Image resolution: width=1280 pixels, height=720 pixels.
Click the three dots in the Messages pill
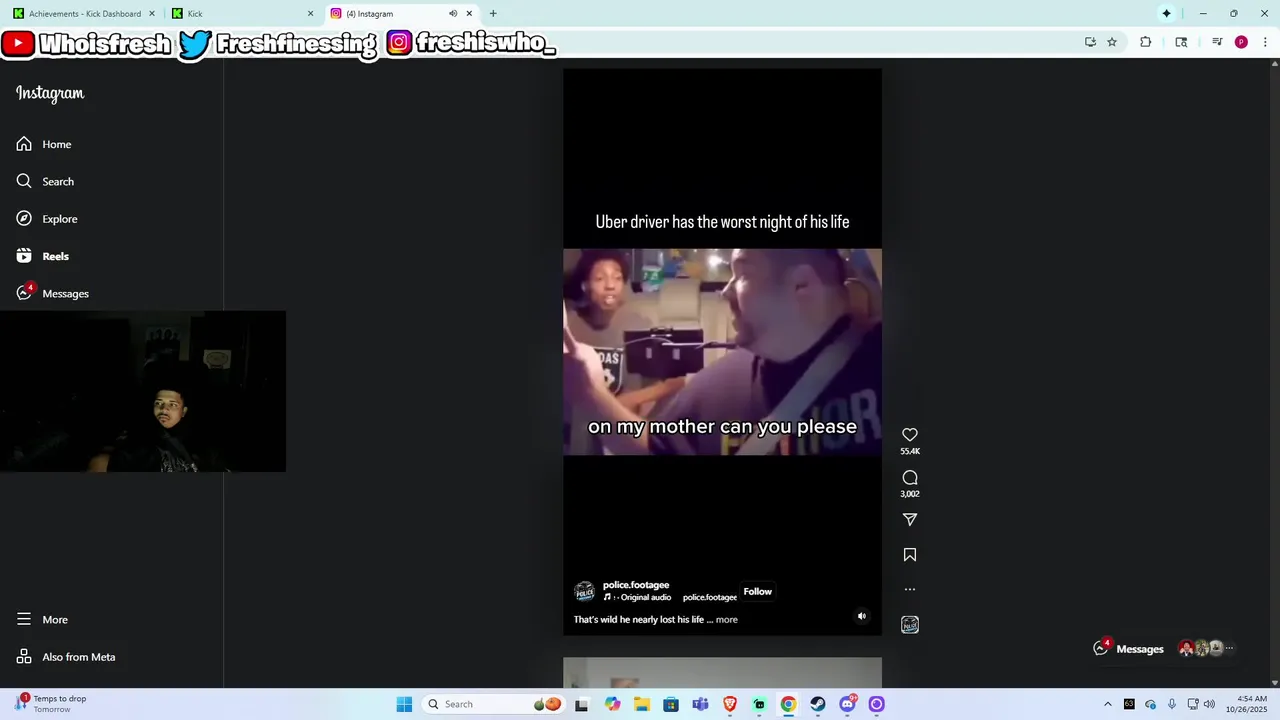1230,649
